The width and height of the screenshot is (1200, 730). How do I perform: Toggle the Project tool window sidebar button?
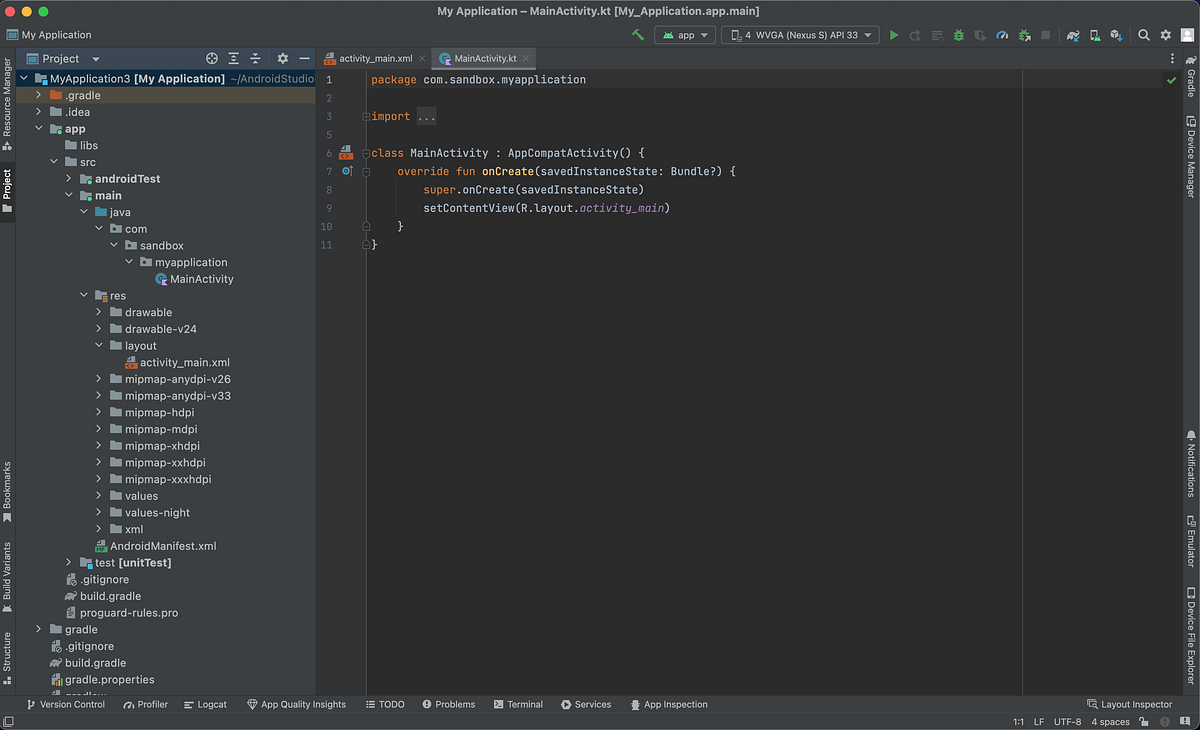(x=7, y=190)
